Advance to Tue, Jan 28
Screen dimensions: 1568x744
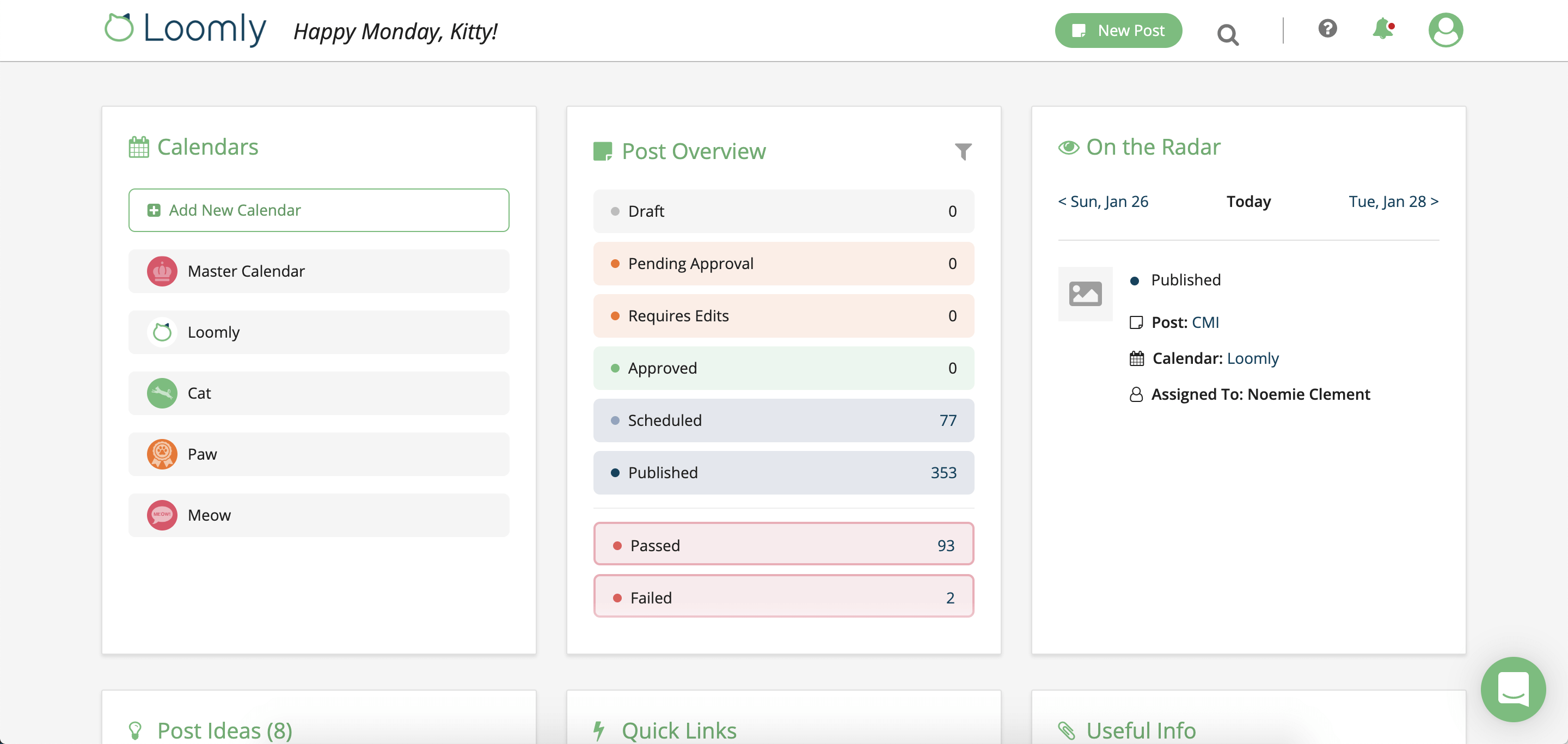[x=1393, y=201]
